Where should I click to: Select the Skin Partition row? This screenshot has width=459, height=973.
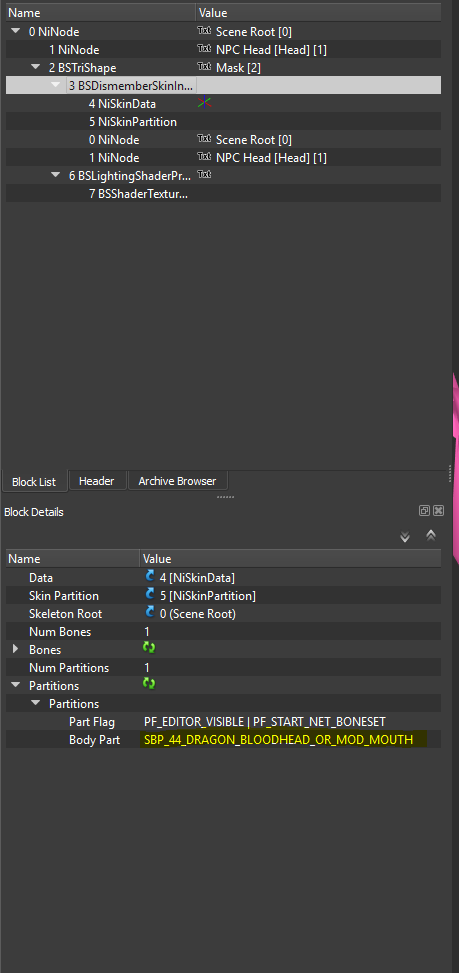[223, 595]
